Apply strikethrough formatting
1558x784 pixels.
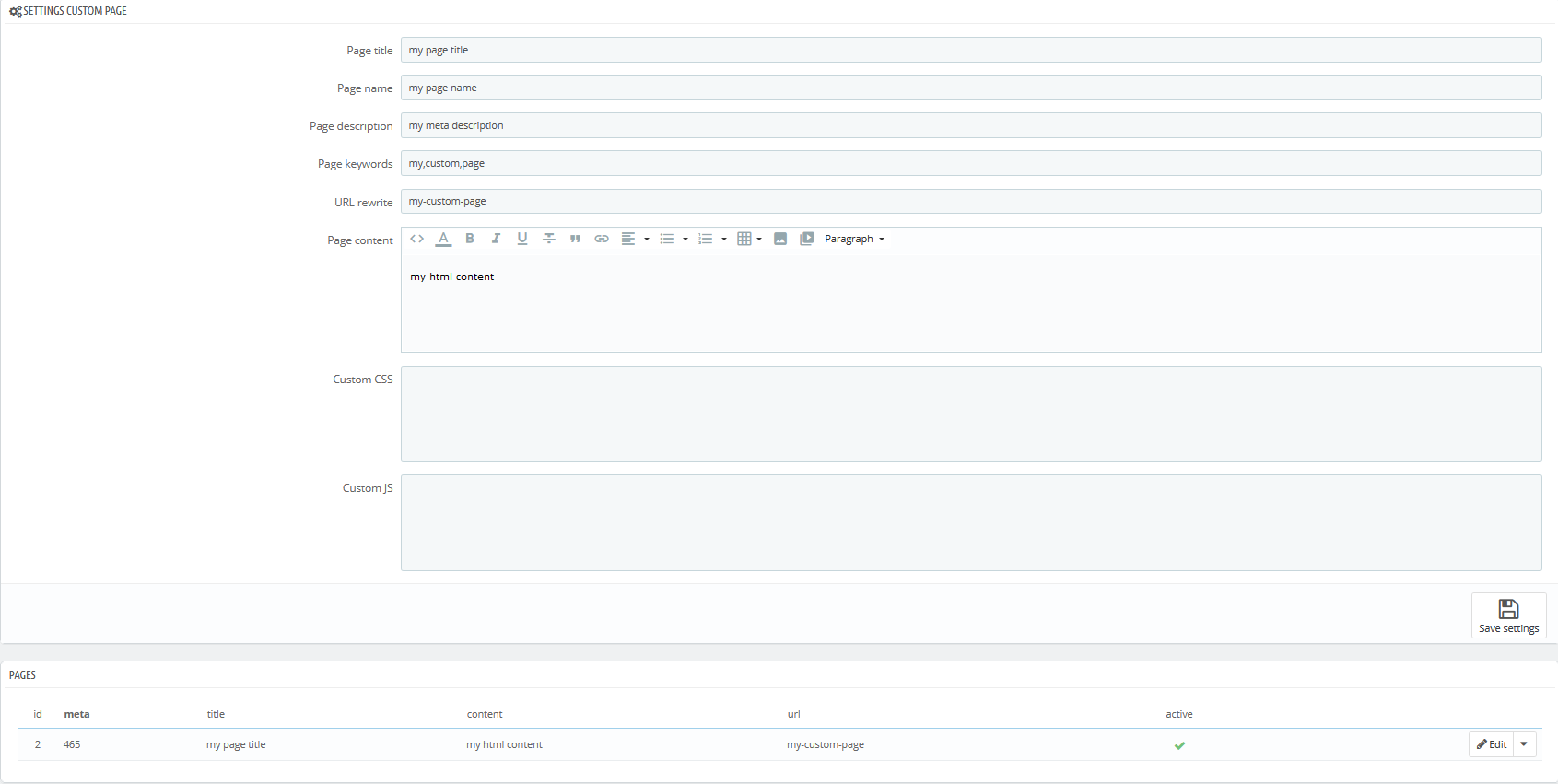549,239
